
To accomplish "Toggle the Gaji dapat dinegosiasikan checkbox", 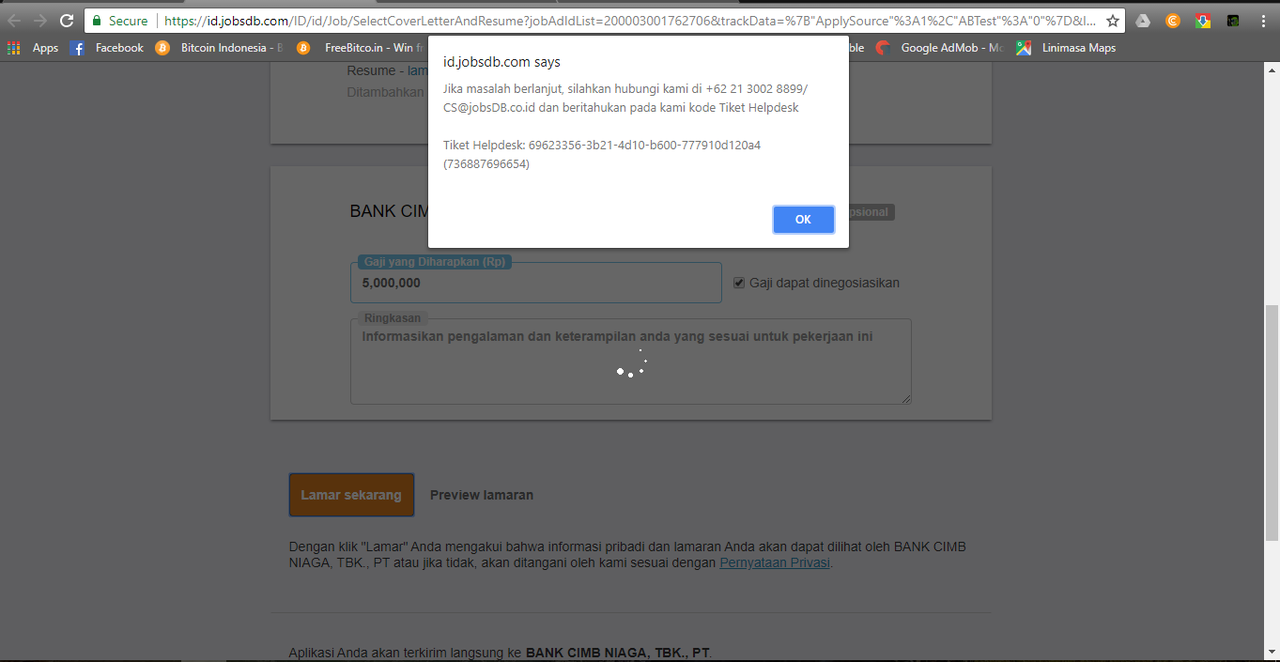I will pyautogui.click(x=739, y=283).
